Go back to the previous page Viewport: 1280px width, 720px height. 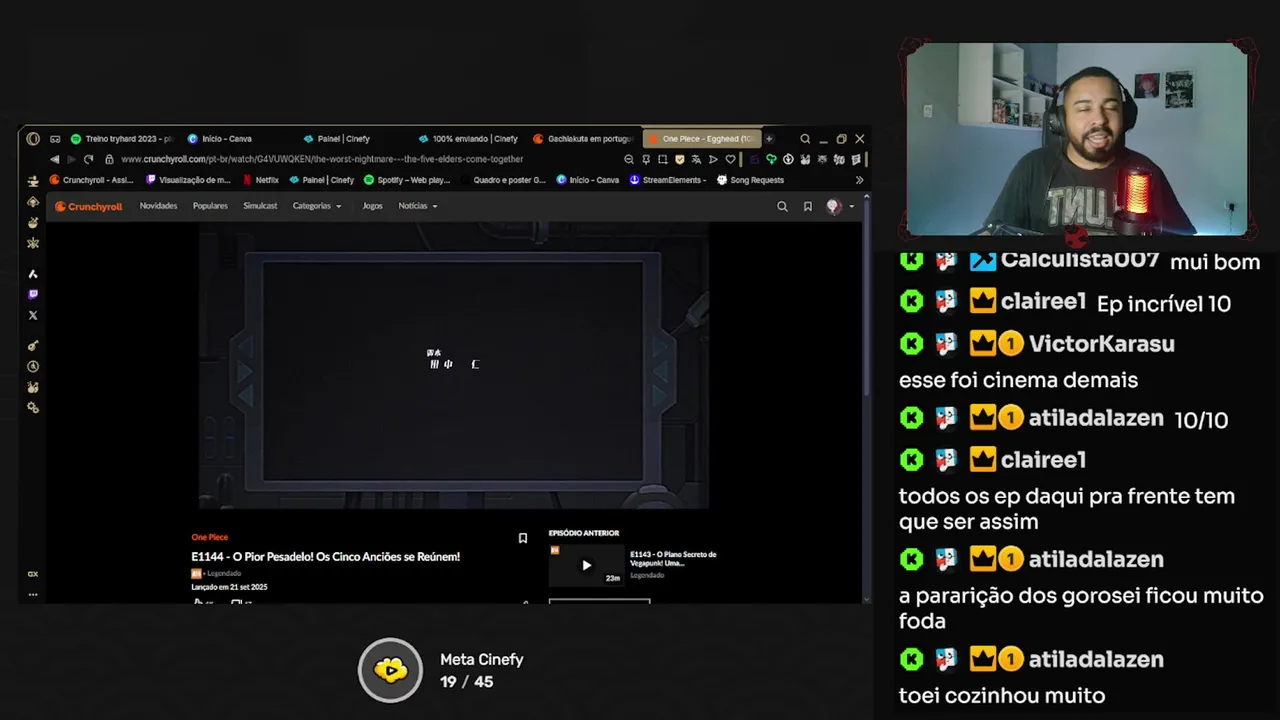pyautogui.click(x=54, y=159)
